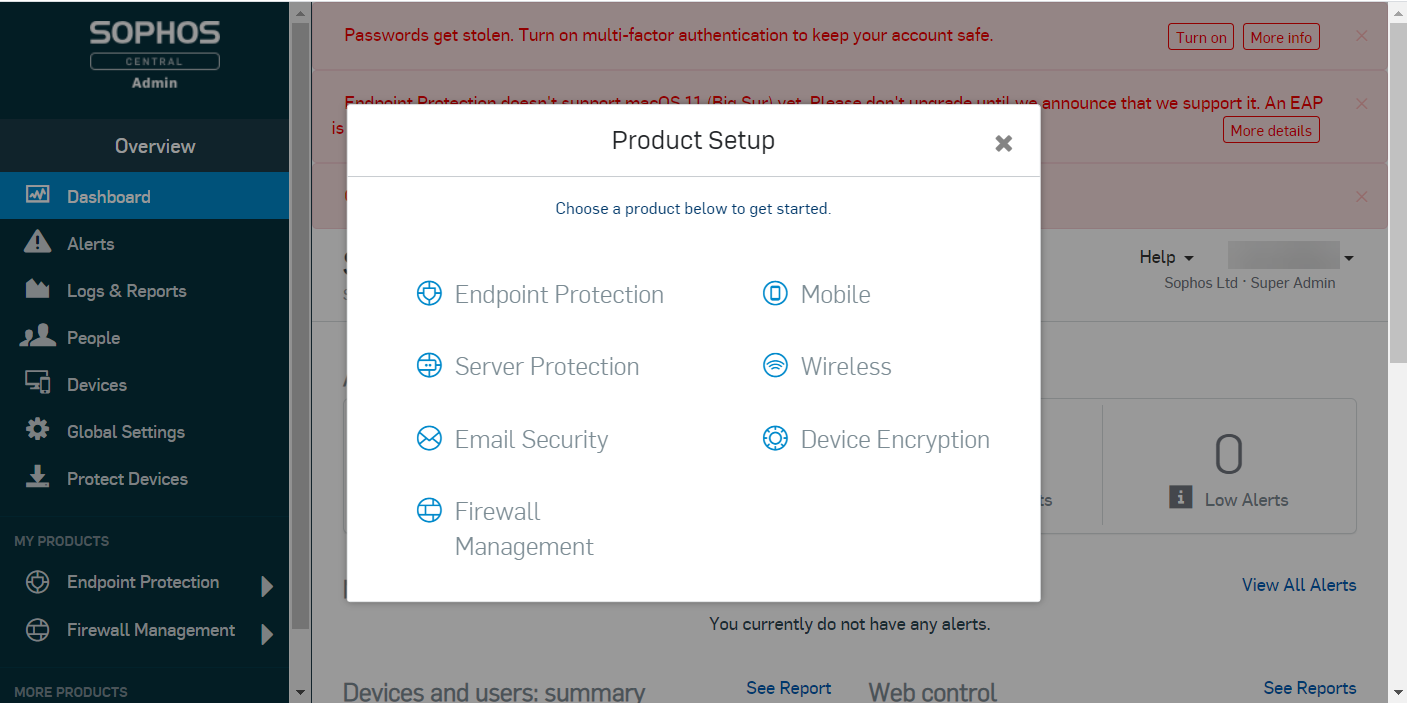The width and height of the screenshot is (1407, 703).
Task: Click the Firewall Management icon in dialog
Action: coord(429,511)
